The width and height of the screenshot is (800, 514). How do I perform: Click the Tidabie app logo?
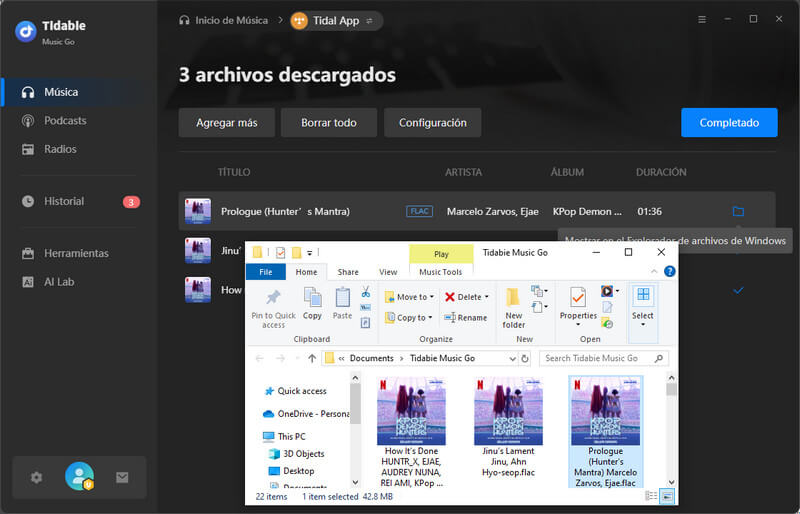pyautogui.click(x=26, y=31)
